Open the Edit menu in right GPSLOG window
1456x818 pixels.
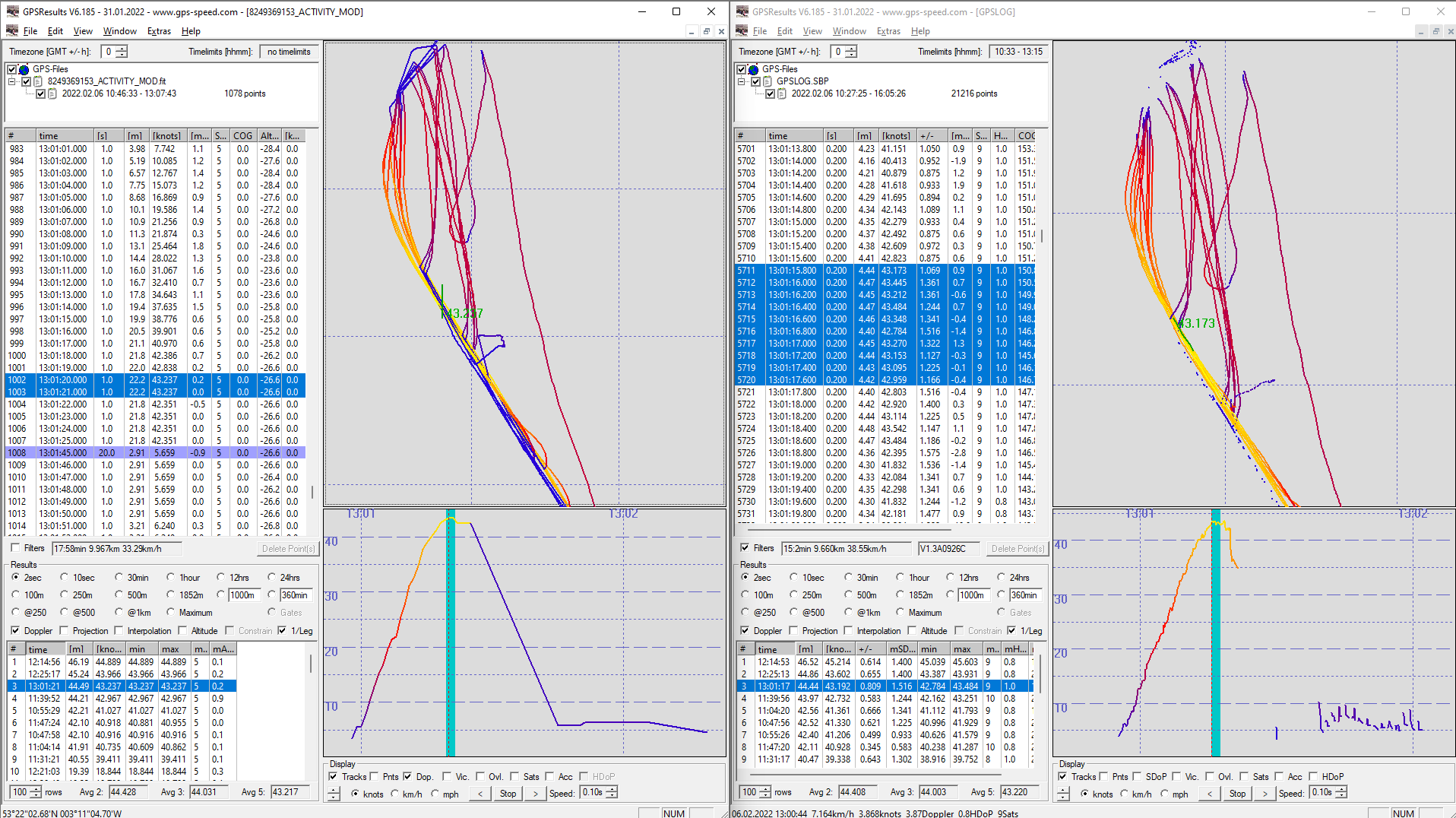pyautogui.click(x=785, y=31)
